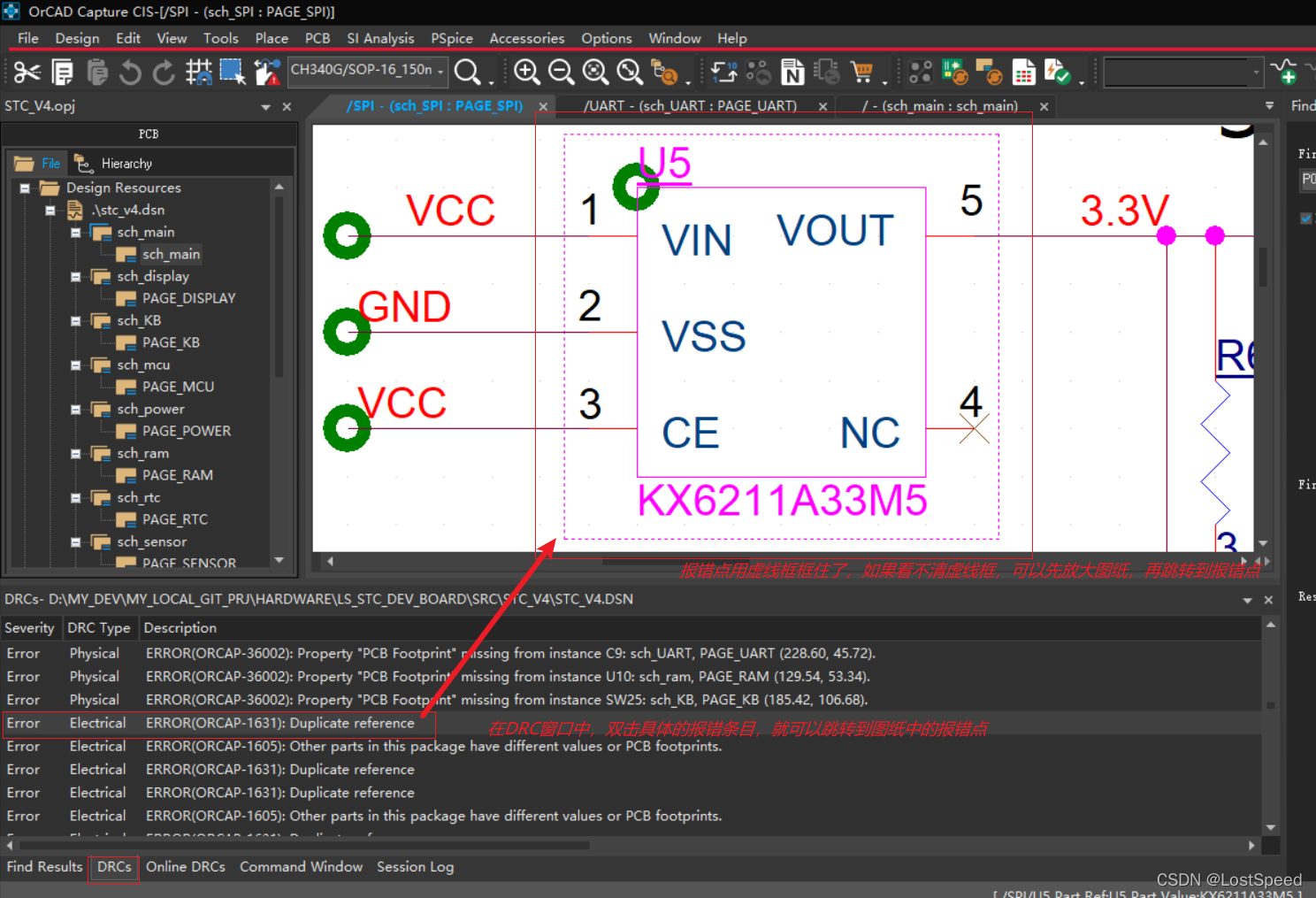Click the Zoom Out magnifier icon
Screen dimensions: 1316x898
[561, 72]
